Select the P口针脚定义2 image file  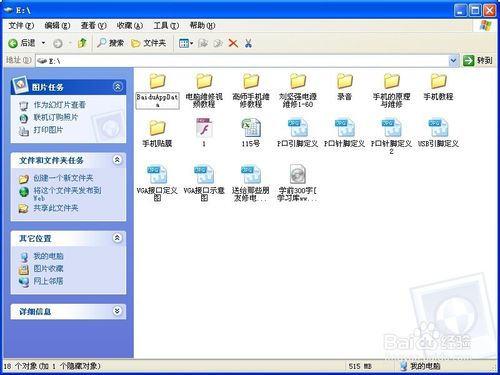tap(391, 136)
